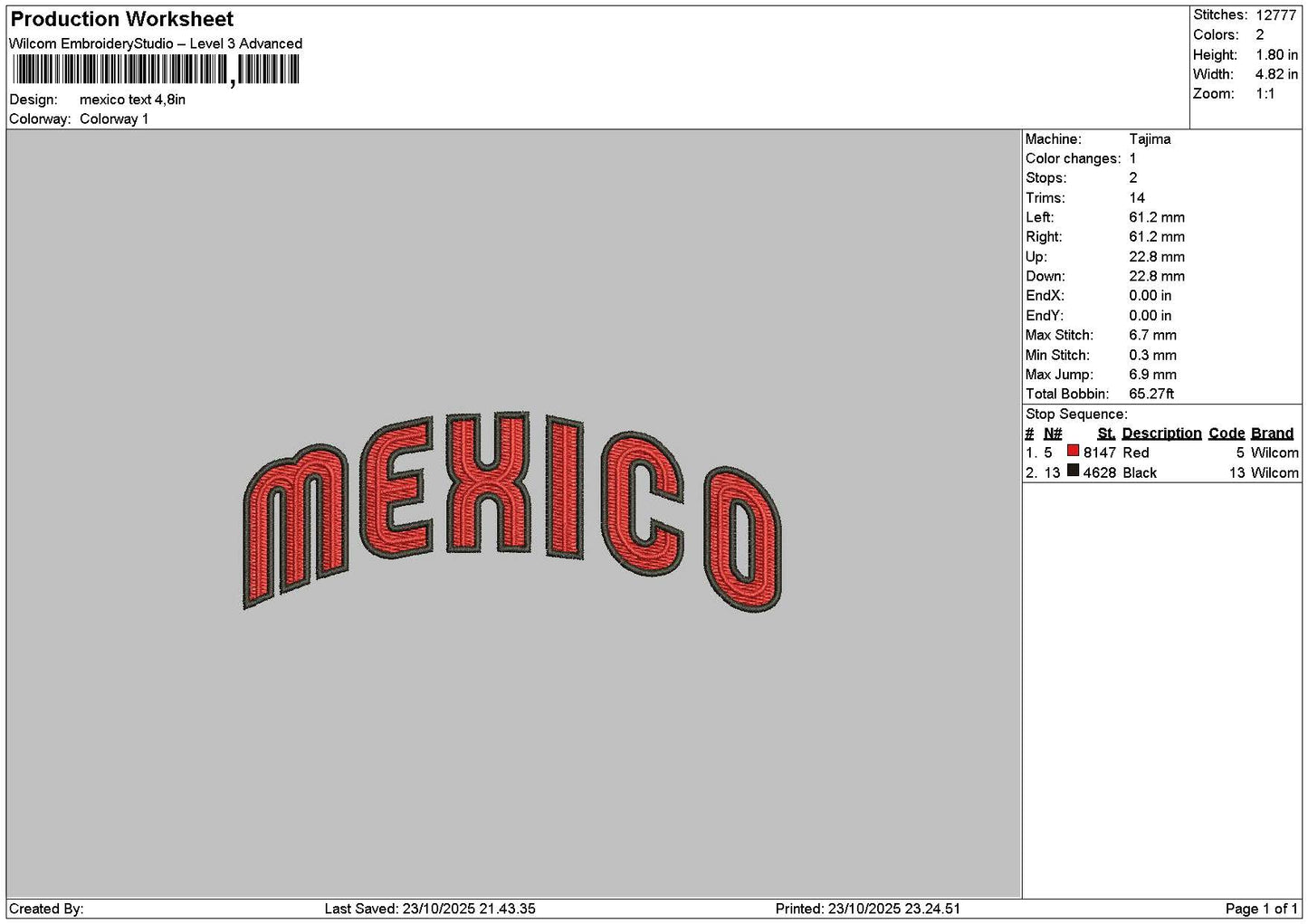Click the Machine value 'Tajima'
This screenshot has height=924, width=1308.
point(1150,138)
